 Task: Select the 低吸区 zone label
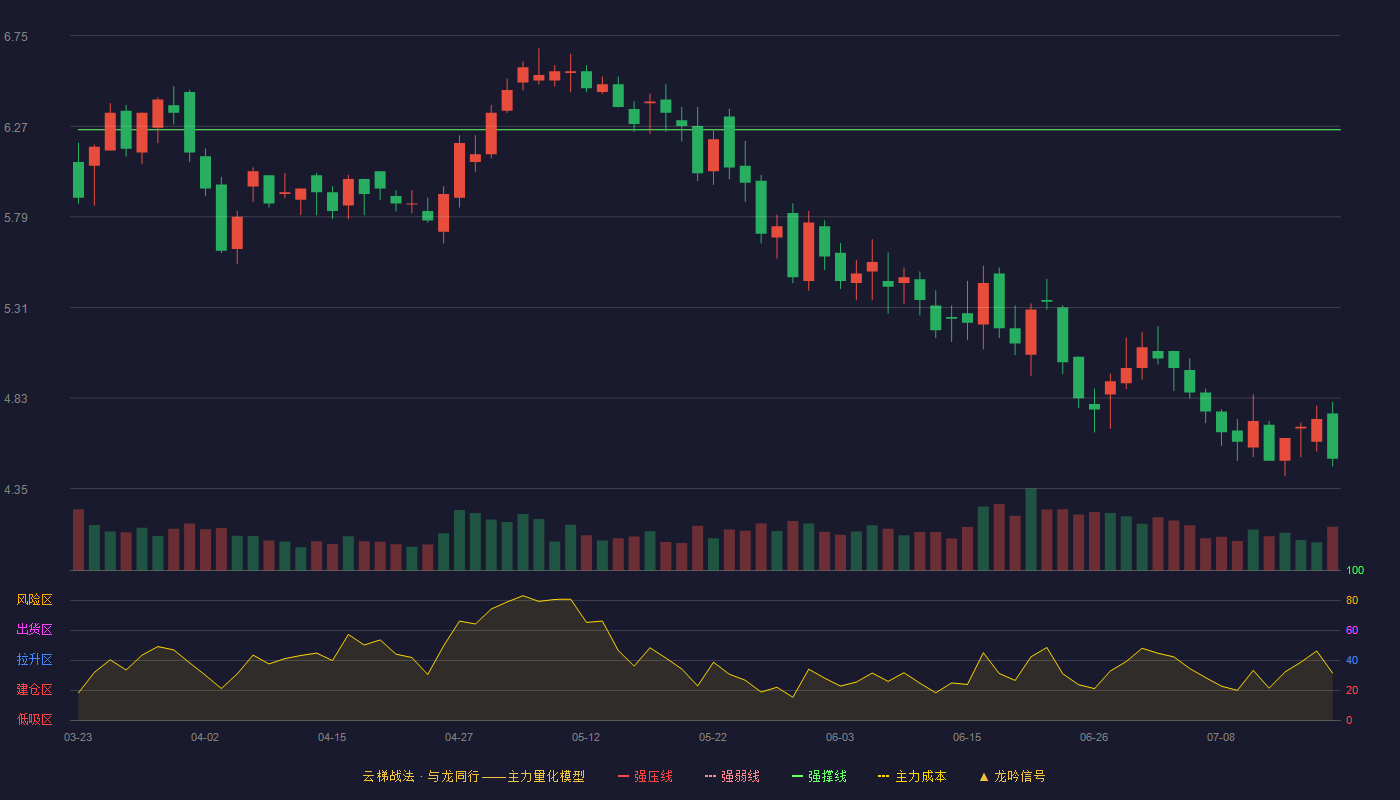pyautogui.click(x=34, y=719)
